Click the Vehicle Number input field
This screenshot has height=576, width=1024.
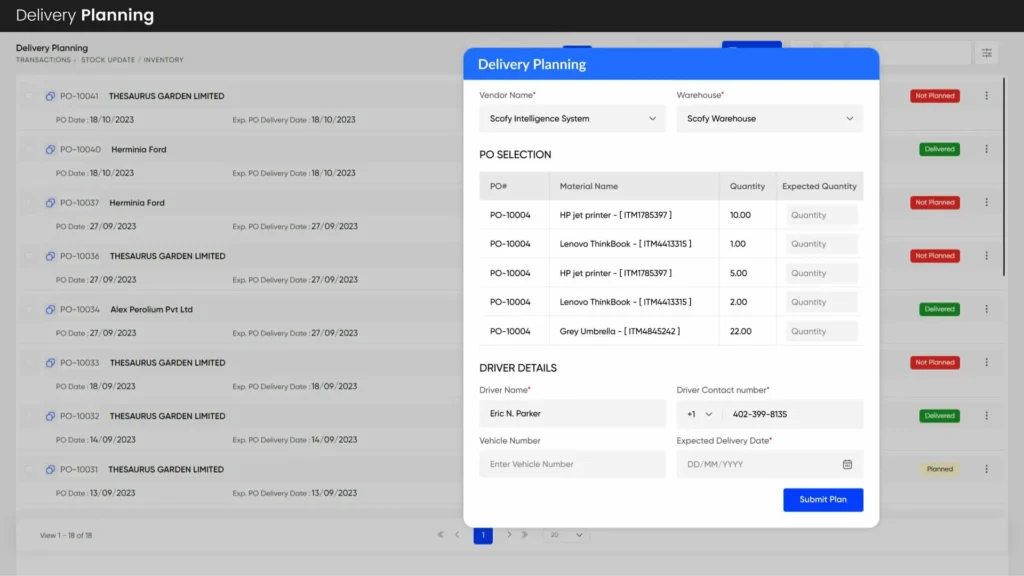click(x=572, y=464)
